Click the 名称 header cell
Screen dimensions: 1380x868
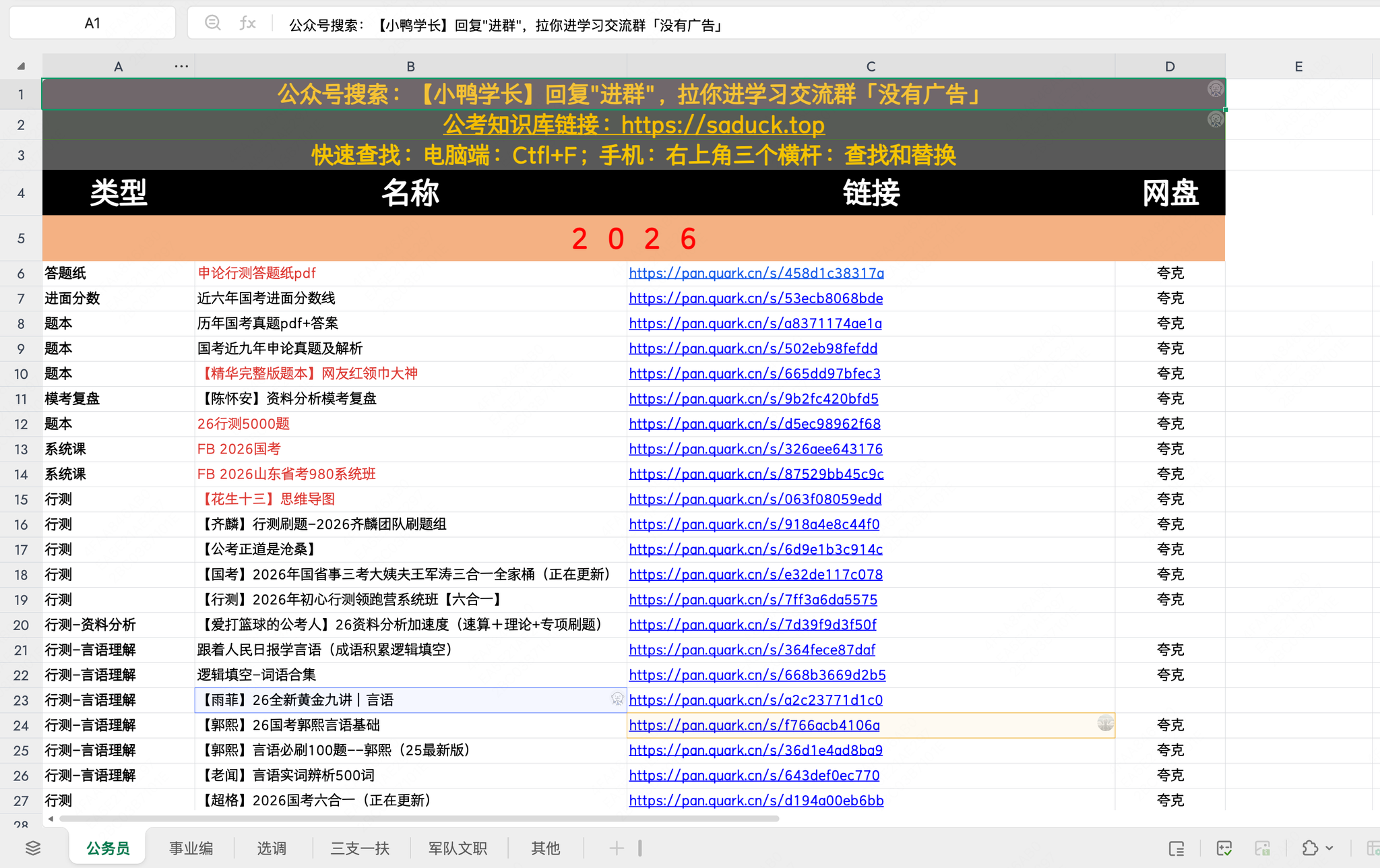click(x=410, y=193)
